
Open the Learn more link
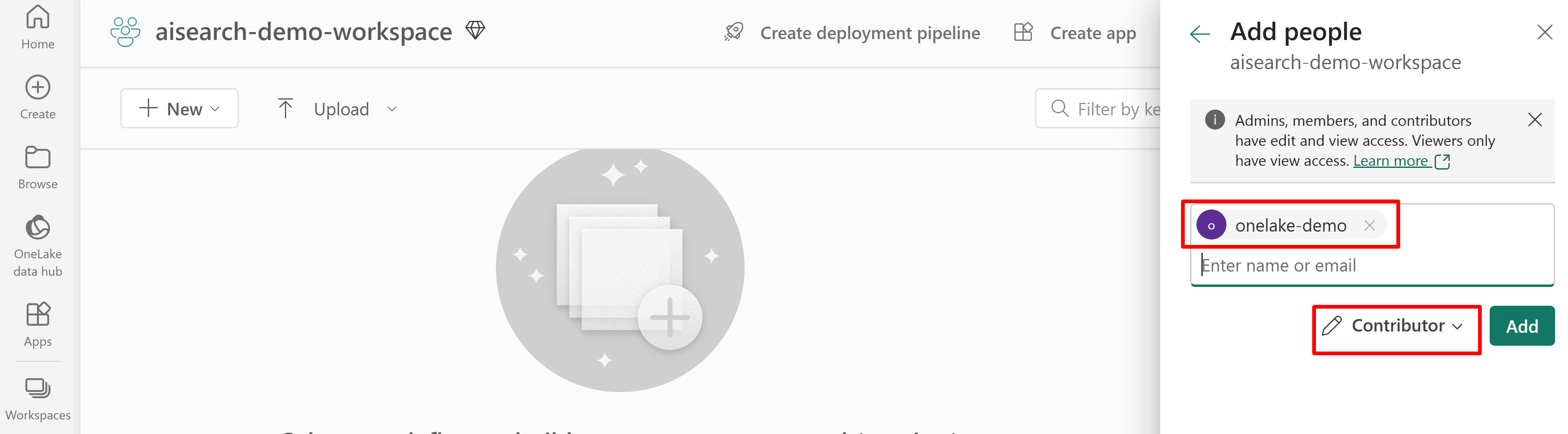coord(1401,161)
